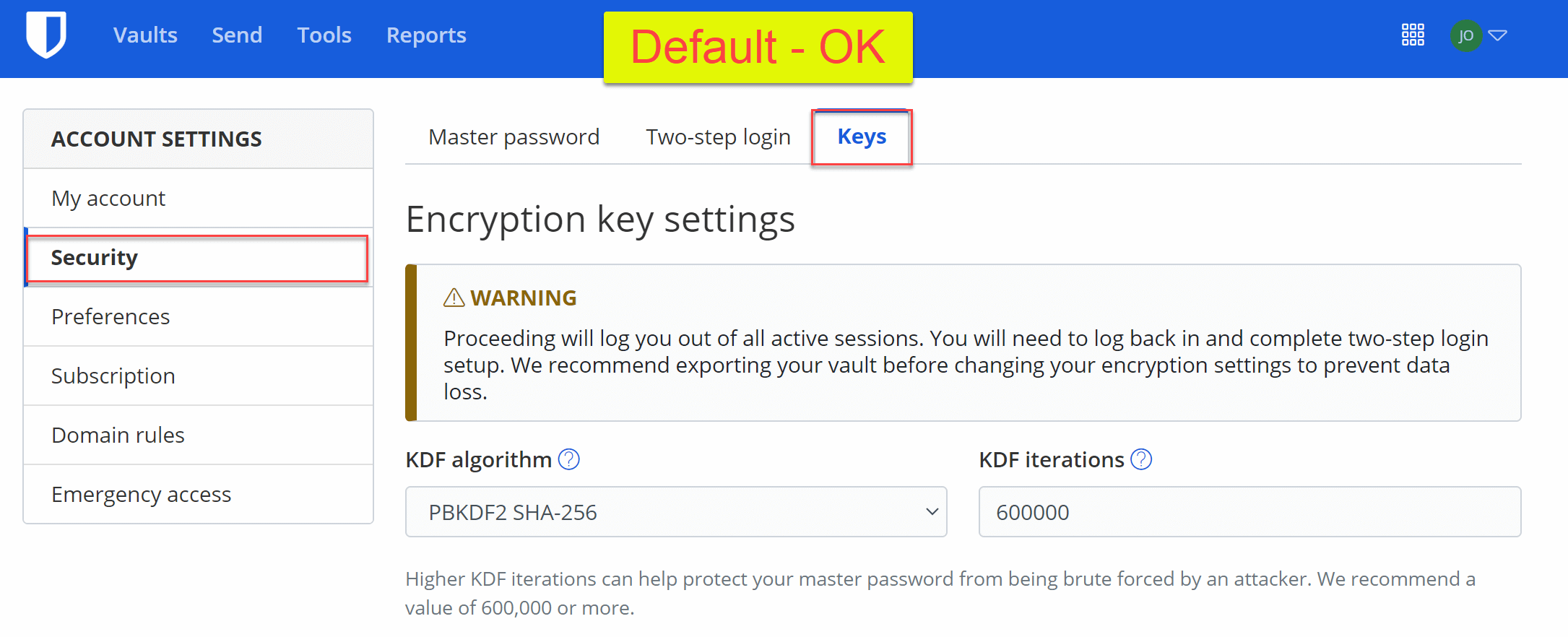Go to Send in navigation bar
The image size is (1568, 637).
tap(237, 35)
